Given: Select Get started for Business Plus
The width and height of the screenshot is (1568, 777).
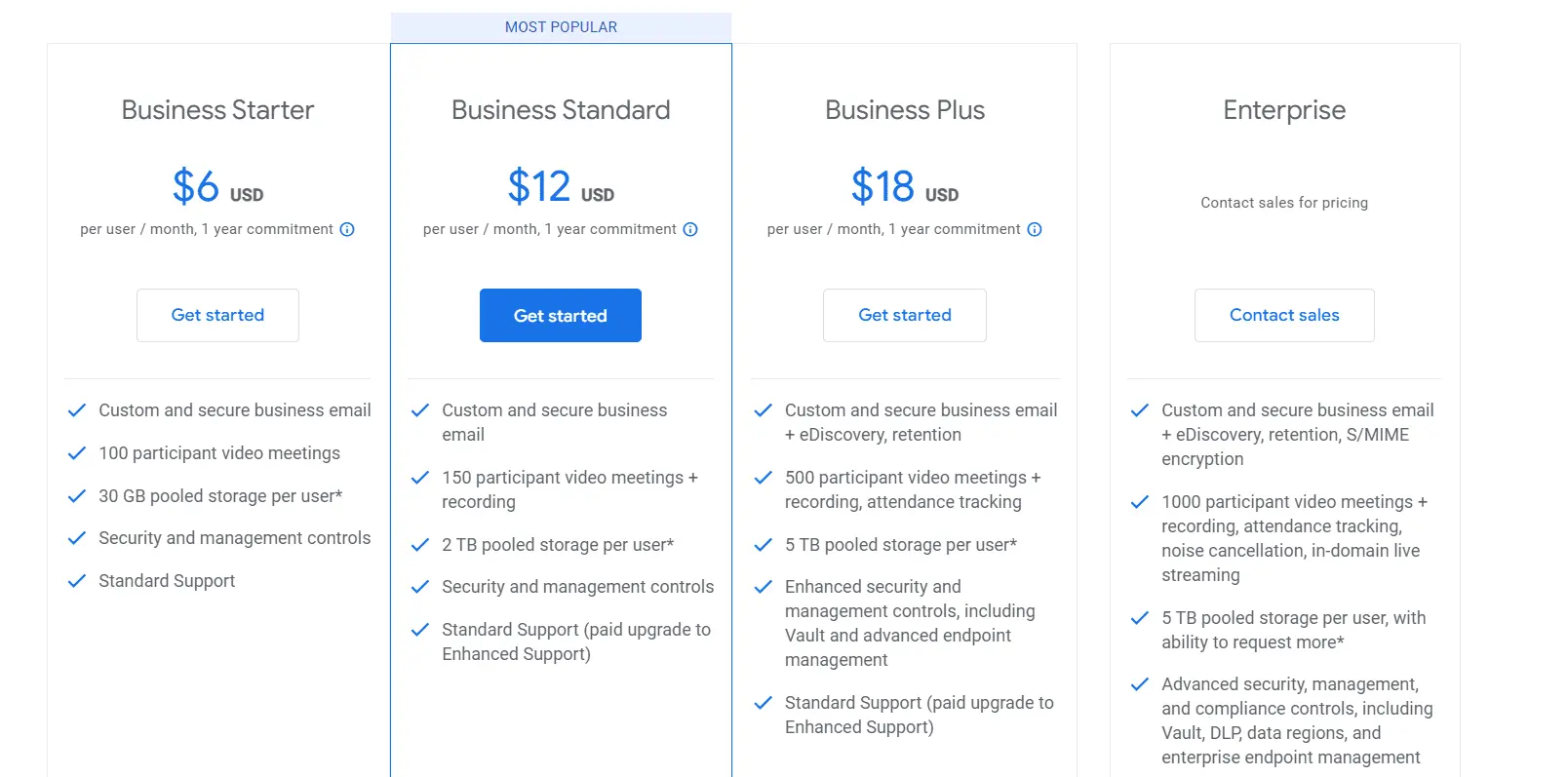Looking at the screenshot, I should coord(904,315).
